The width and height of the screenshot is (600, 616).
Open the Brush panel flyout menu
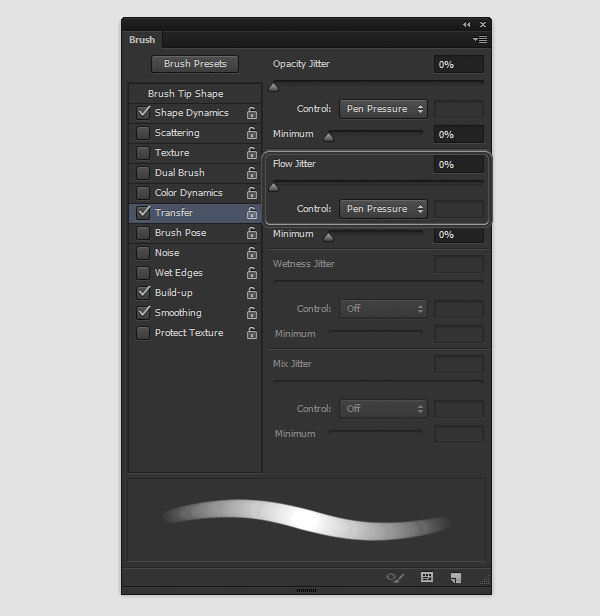[481, 40]
